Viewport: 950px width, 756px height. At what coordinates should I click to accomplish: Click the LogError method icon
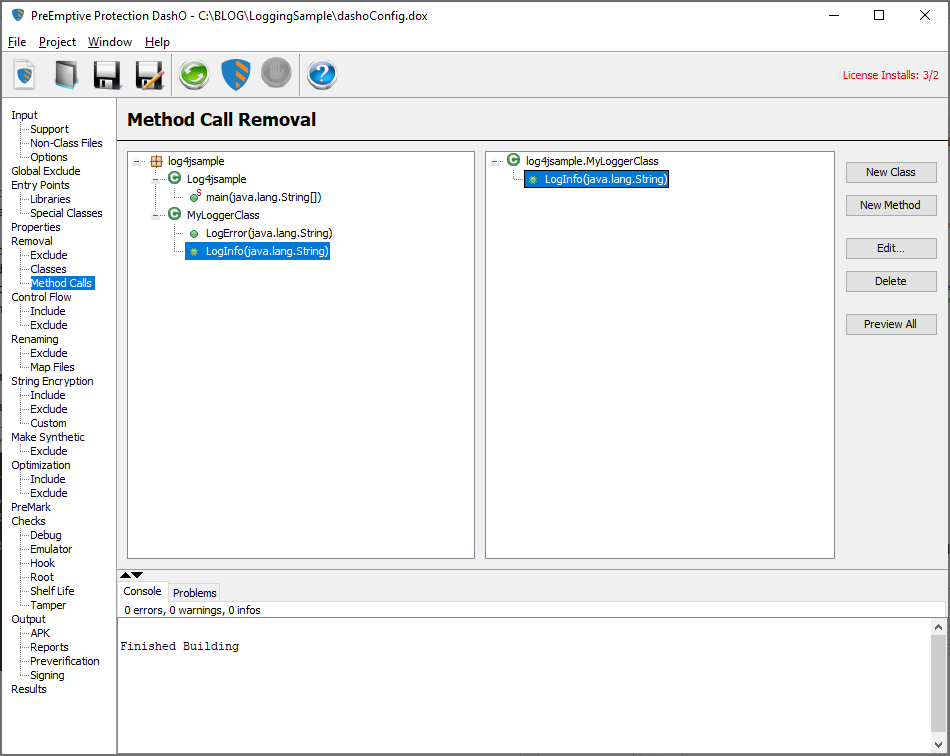coord(194,234)
